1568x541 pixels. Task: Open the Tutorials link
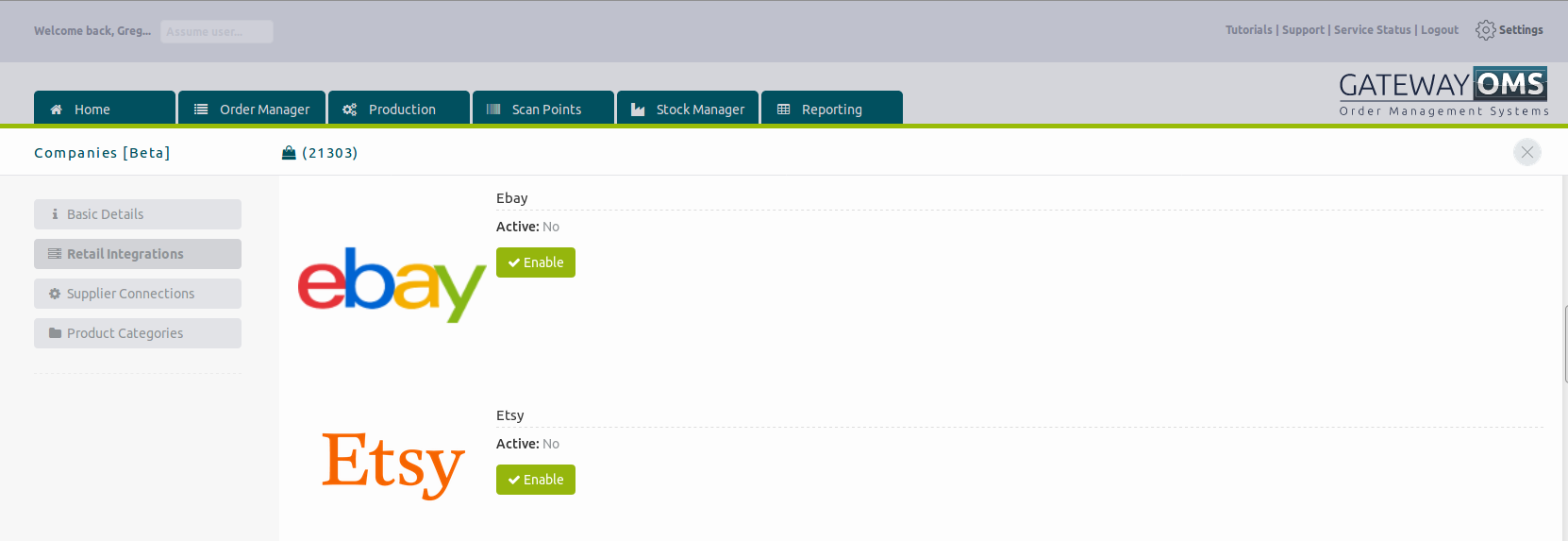tap(1248, 30)
